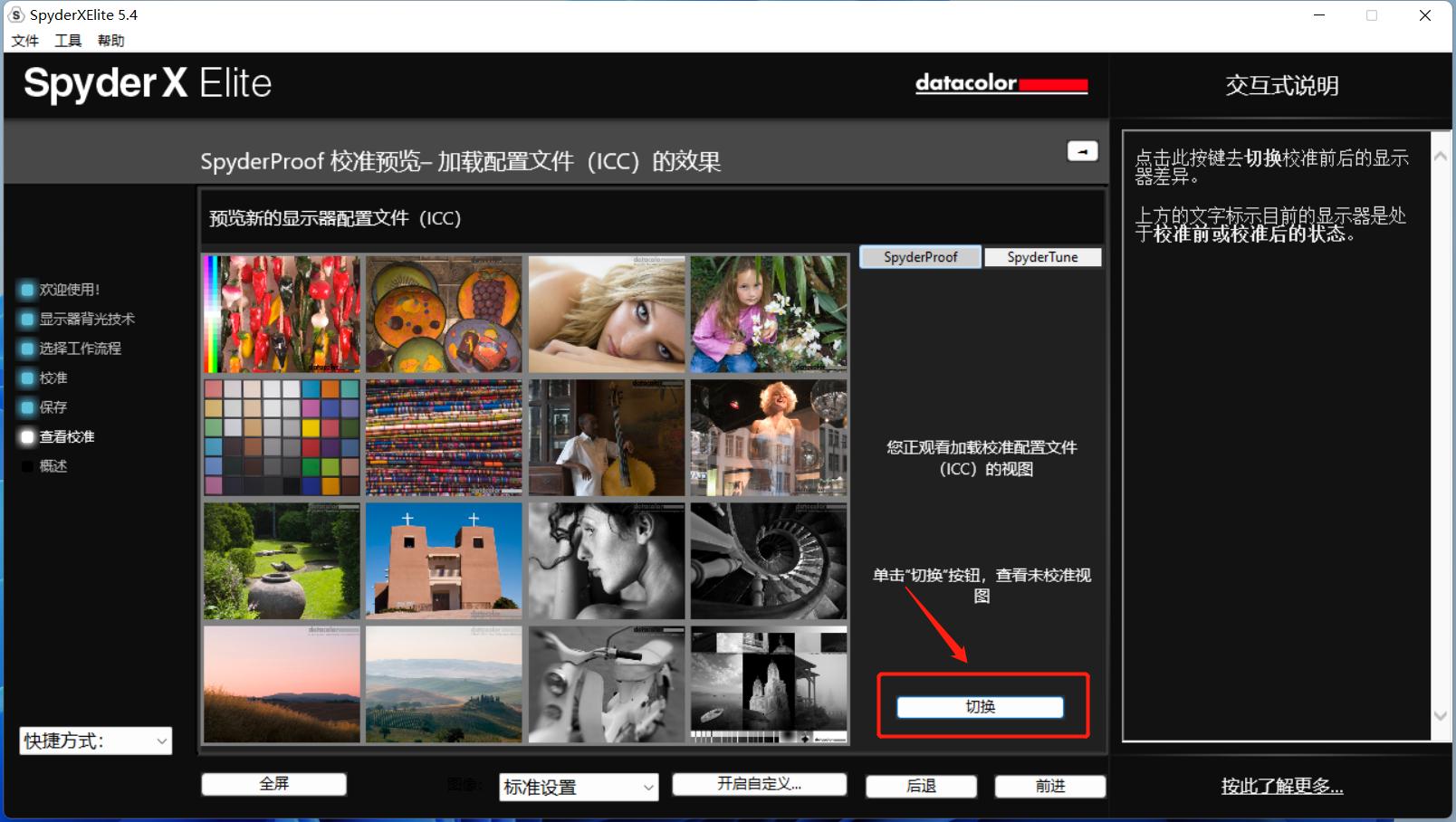Open the 文件 menu
The height and width of the screenshot is (822, 1456).
tap(24, 40)
